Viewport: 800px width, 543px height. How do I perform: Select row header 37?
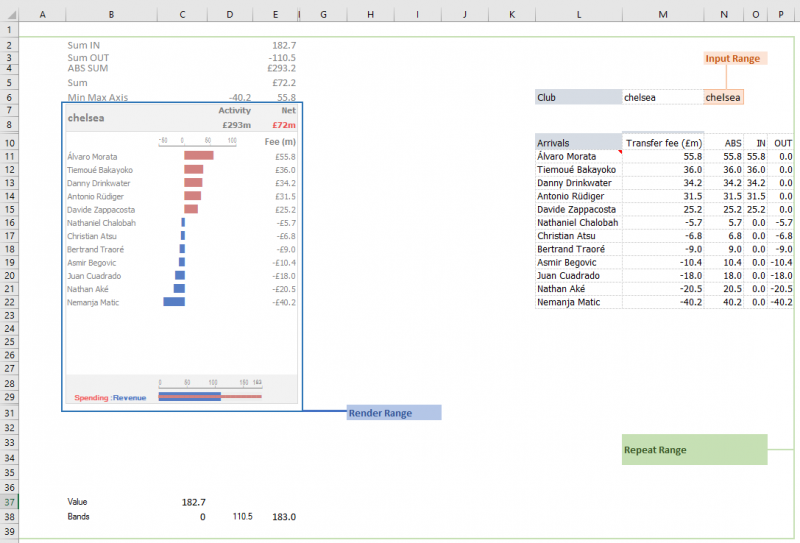coord(9,502)
